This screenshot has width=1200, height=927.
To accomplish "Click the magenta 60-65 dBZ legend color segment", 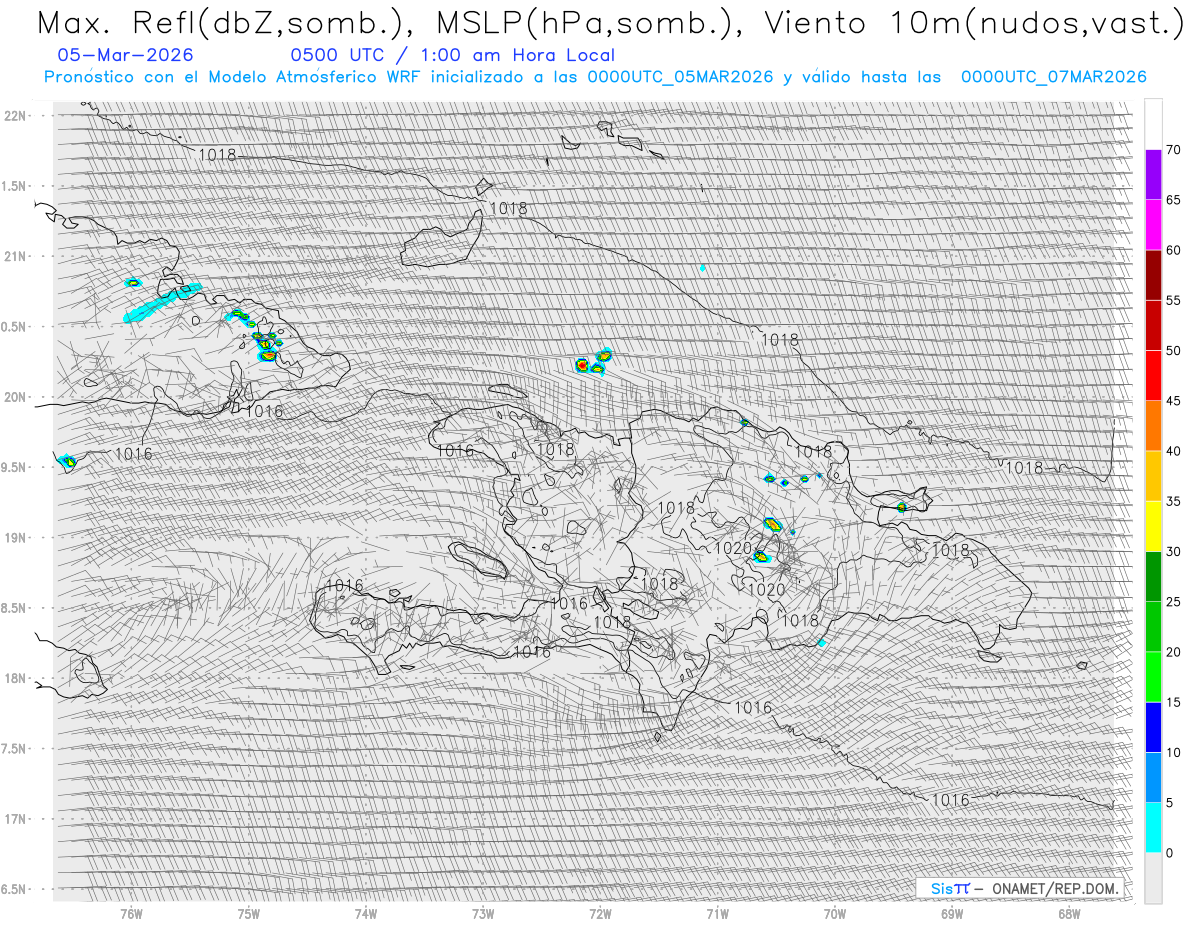I will (x=1153, y=225).
